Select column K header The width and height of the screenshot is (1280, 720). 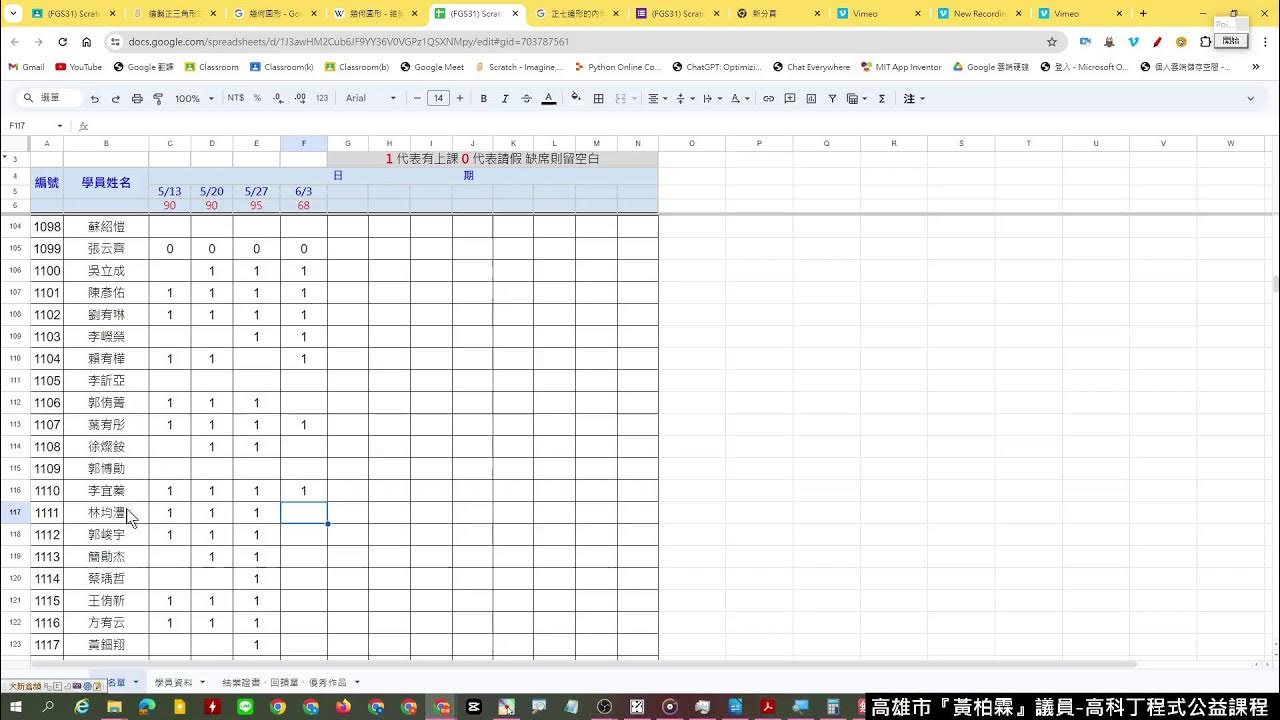(x=513, y=143)
